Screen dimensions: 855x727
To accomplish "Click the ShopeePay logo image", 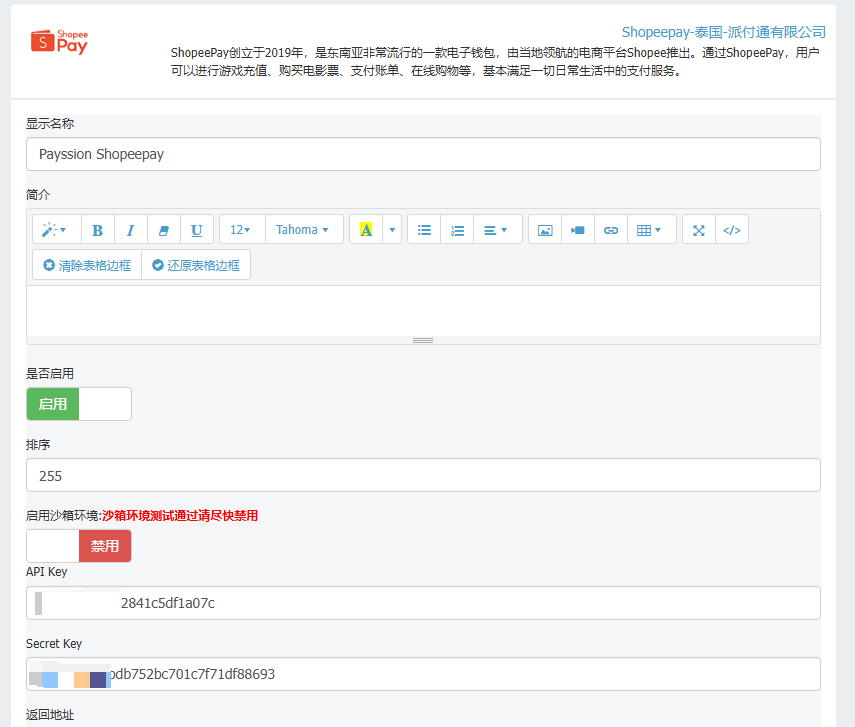I will pyautogui.click(x=59, y=42).
